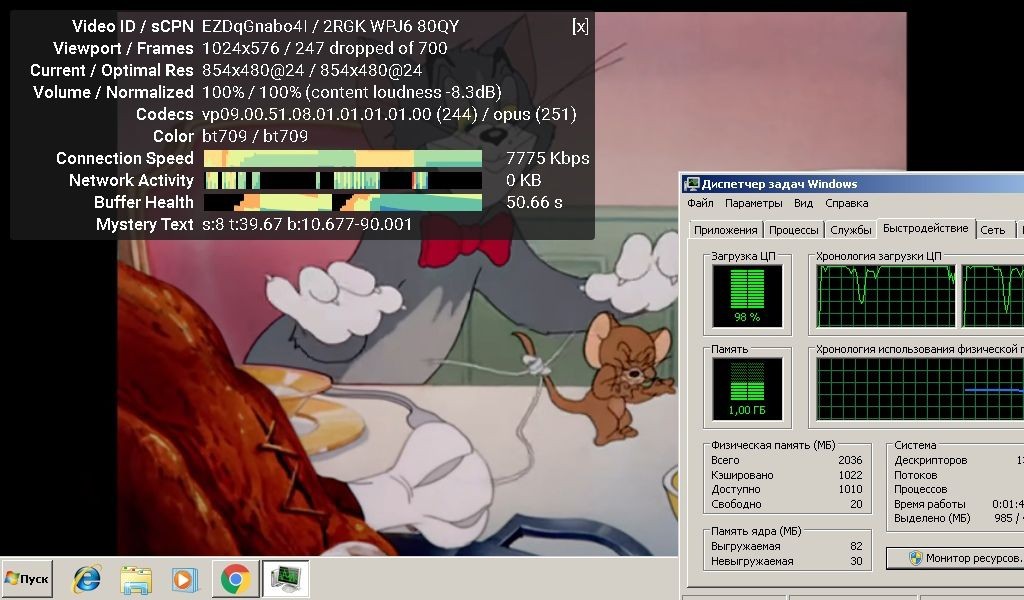Open the Вид menu in Task Manager
1024x600 pixels.
click(x=803, y=203)
